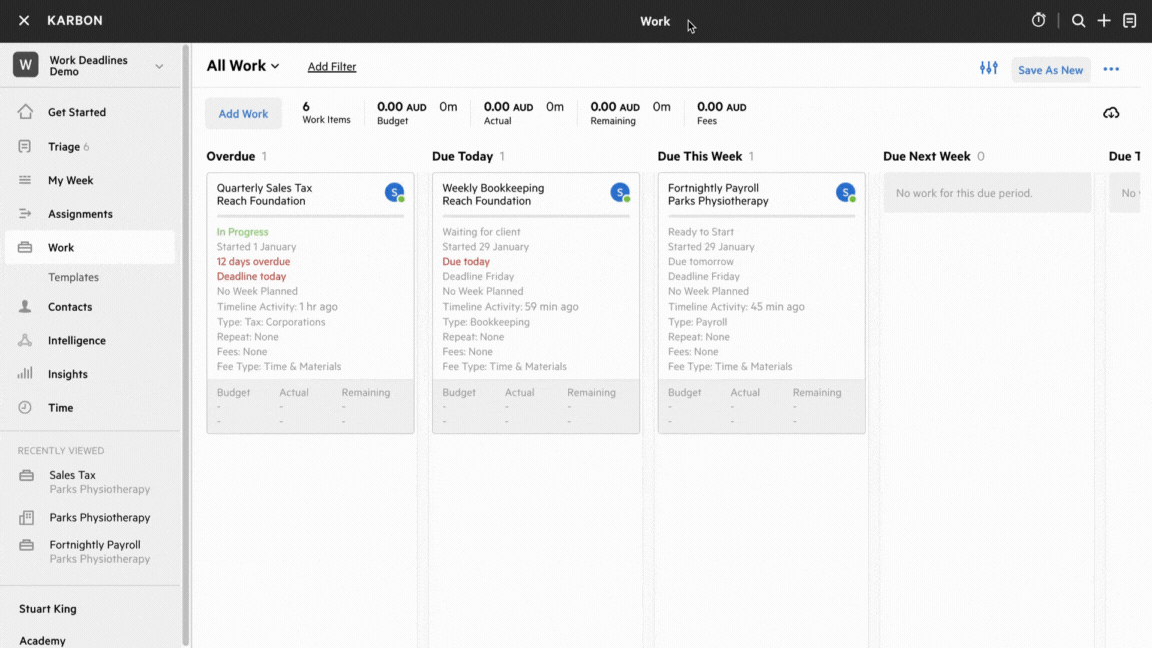Image resolution: width=1152 pixels, height=648 pixels.
Task: Open the three-dot more options menu
Action: point(1111,69)
